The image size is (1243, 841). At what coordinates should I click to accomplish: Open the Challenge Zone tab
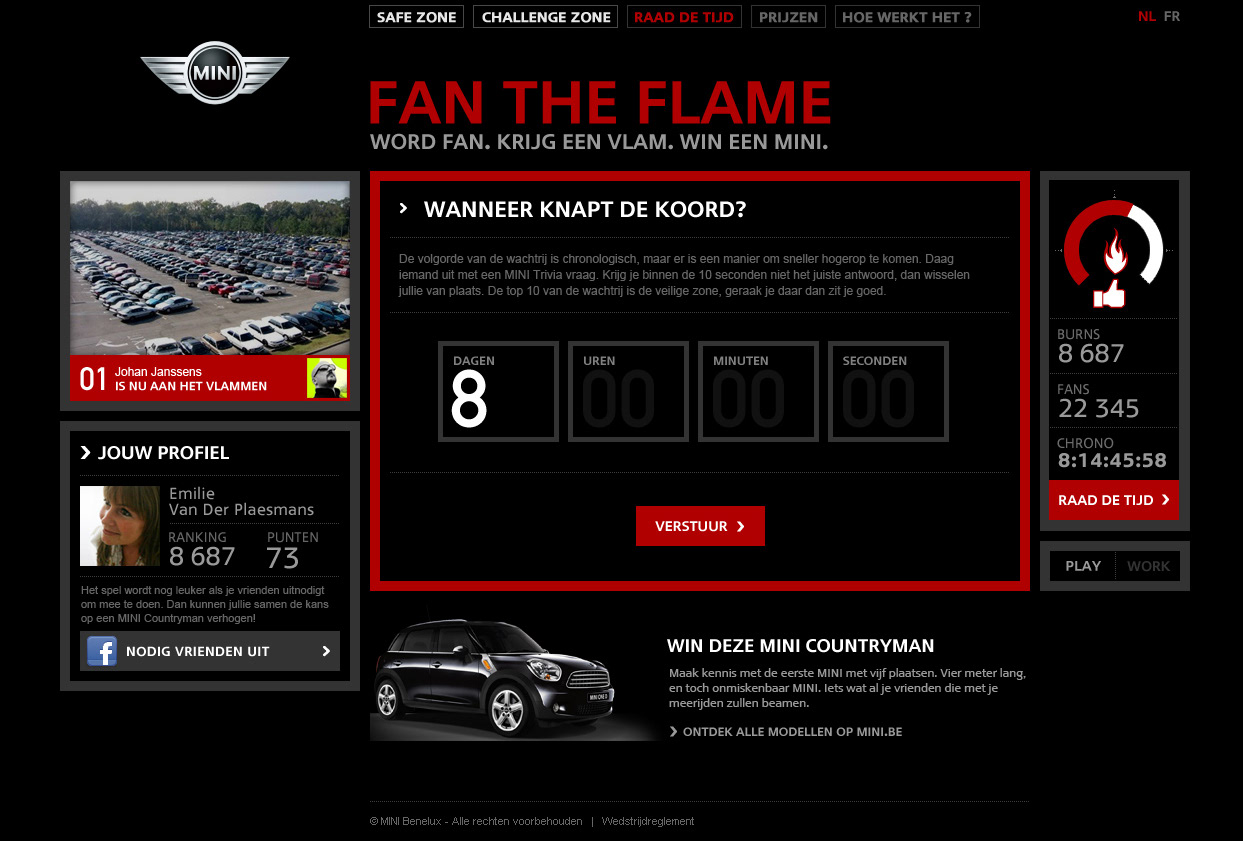click(x=546, y=17)
